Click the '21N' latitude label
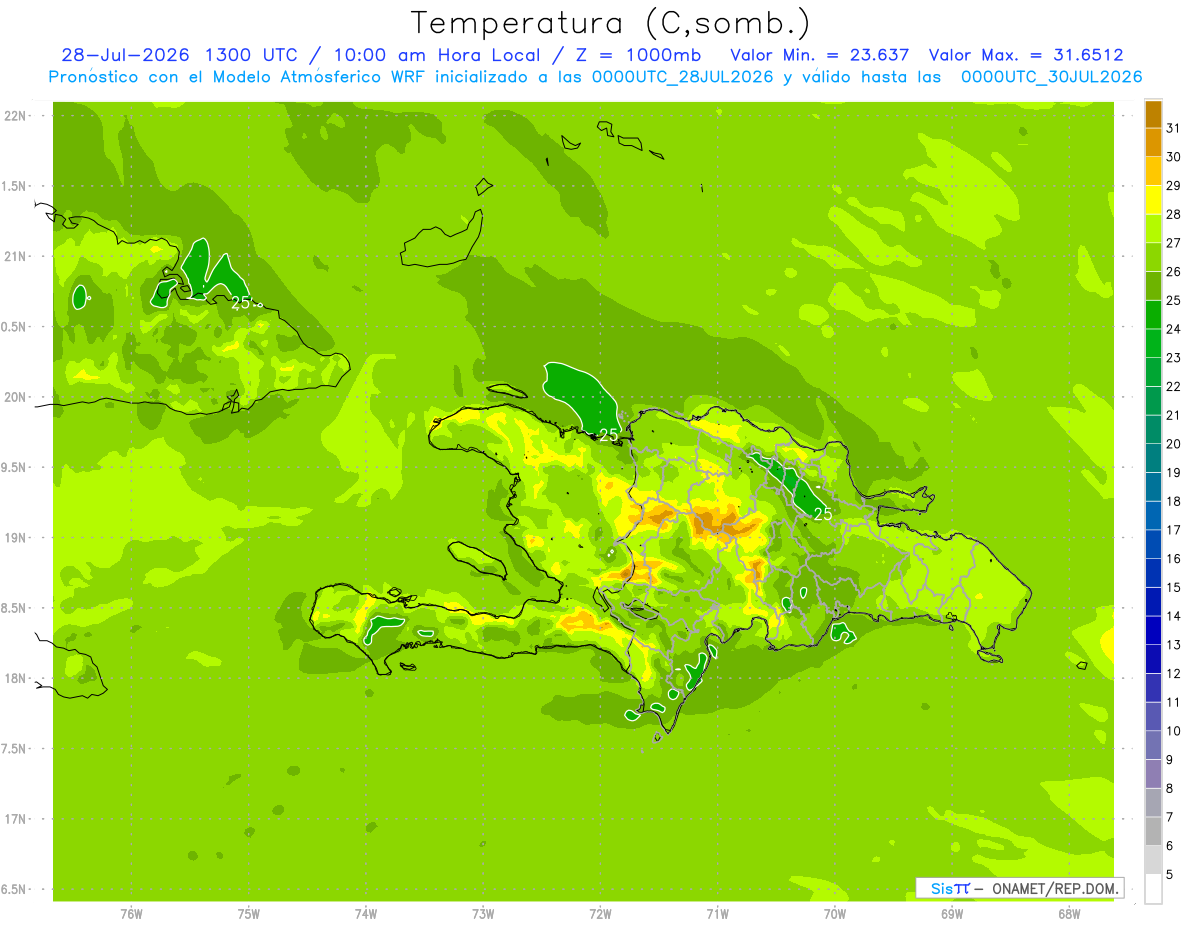This screenshot has width=1200, height=927. coord(15,256)
